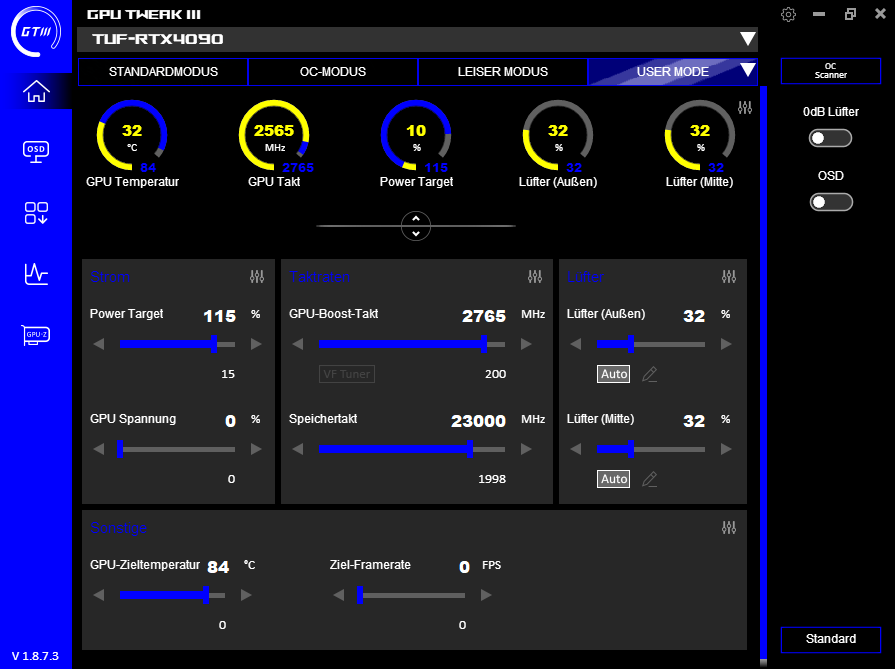Click the version label V 1.8.7.3
The width and height of the screenshot is (895, 669).
coord(35,656)
